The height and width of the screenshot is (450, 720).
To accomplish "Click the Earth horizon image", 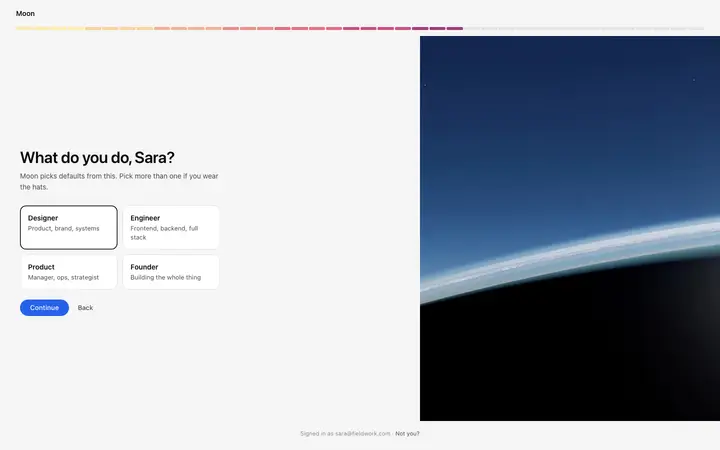I will click(570, 228).
